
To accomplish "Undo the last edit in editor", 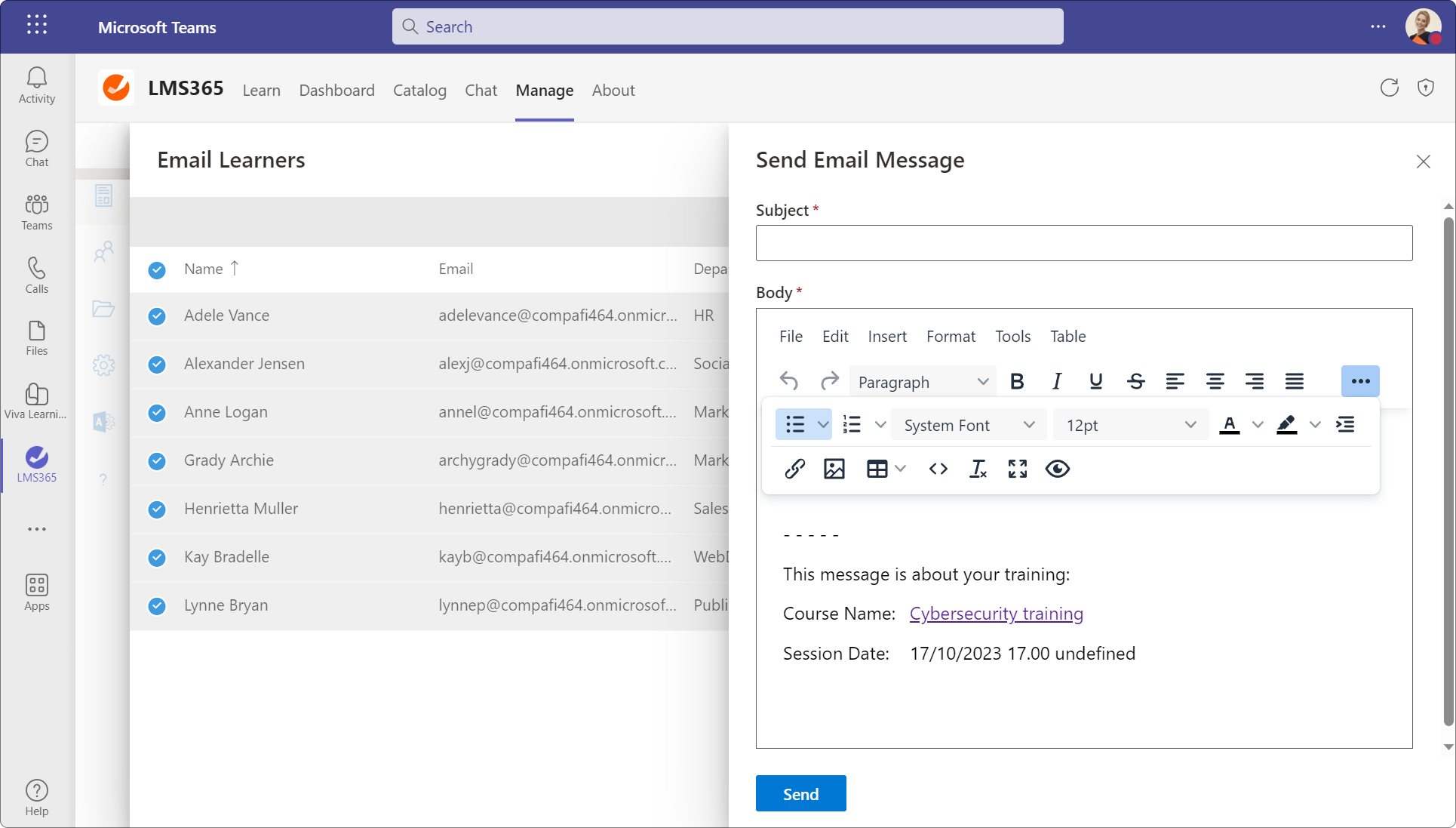I will pyautogui.click(x=789, y=381).
